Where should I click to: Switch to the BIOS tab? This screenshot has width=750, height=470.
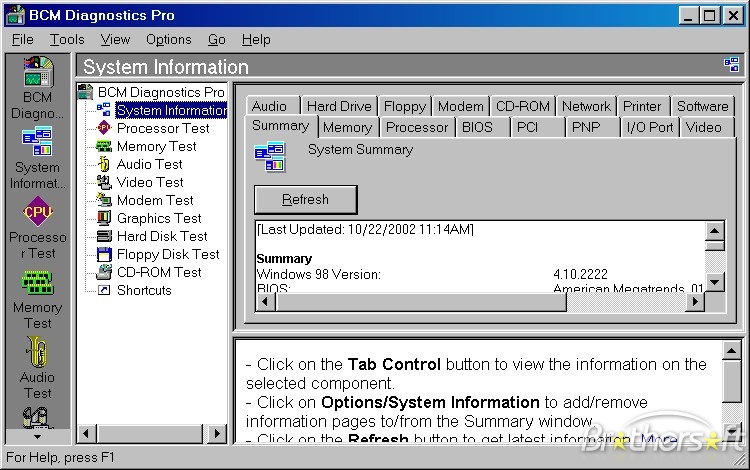coord(483,127)
